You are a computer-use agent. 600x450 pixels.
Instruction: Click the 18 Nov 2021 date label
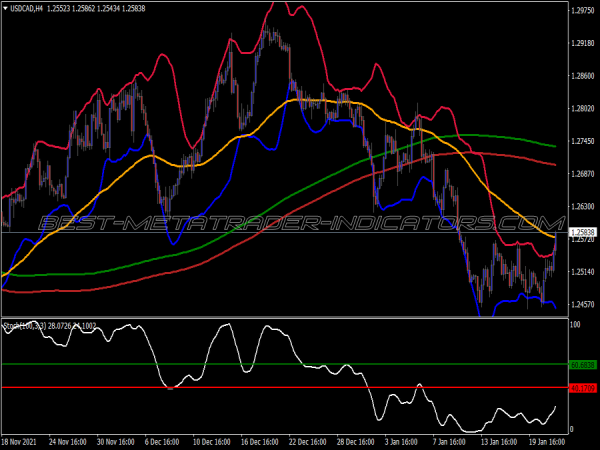pyautogui.click(x=19, y=442)
